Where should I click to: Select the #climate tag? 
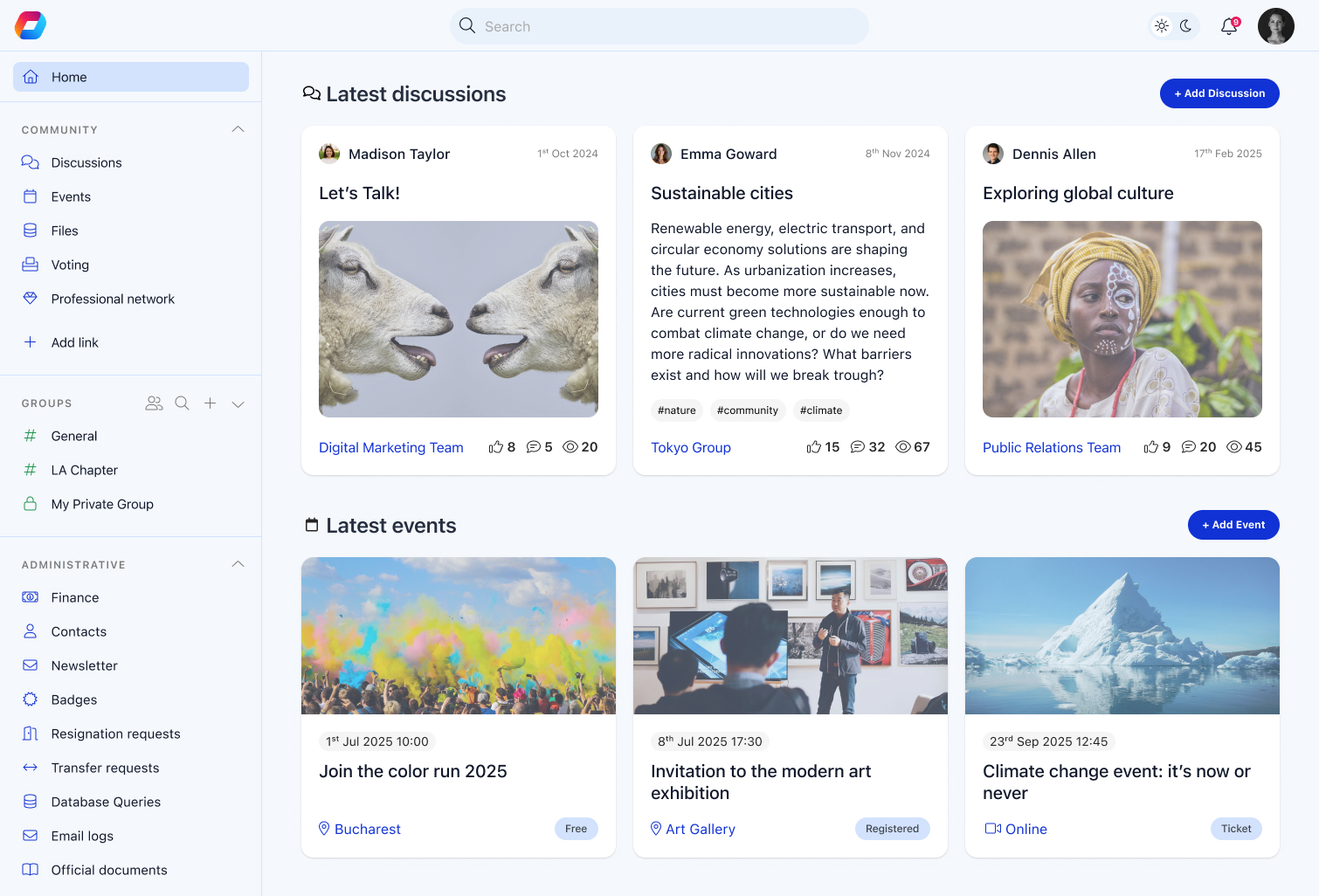pyautogui.click(x=821, y=410)
